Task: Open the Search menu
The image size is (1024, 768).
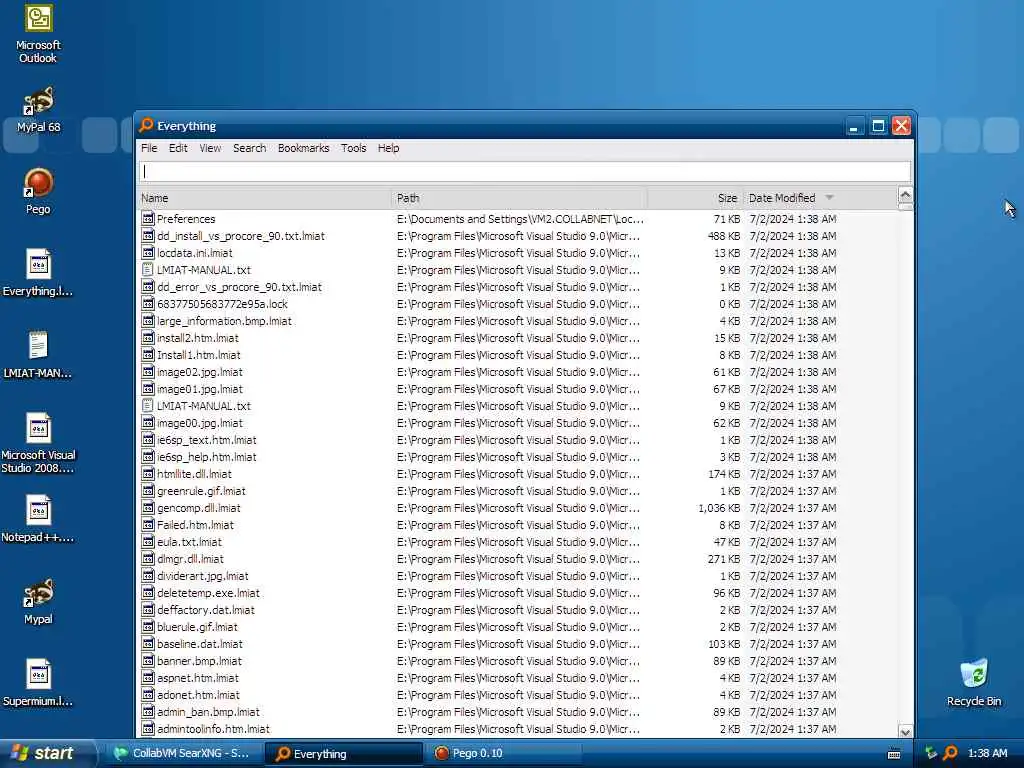Action: 249,148
